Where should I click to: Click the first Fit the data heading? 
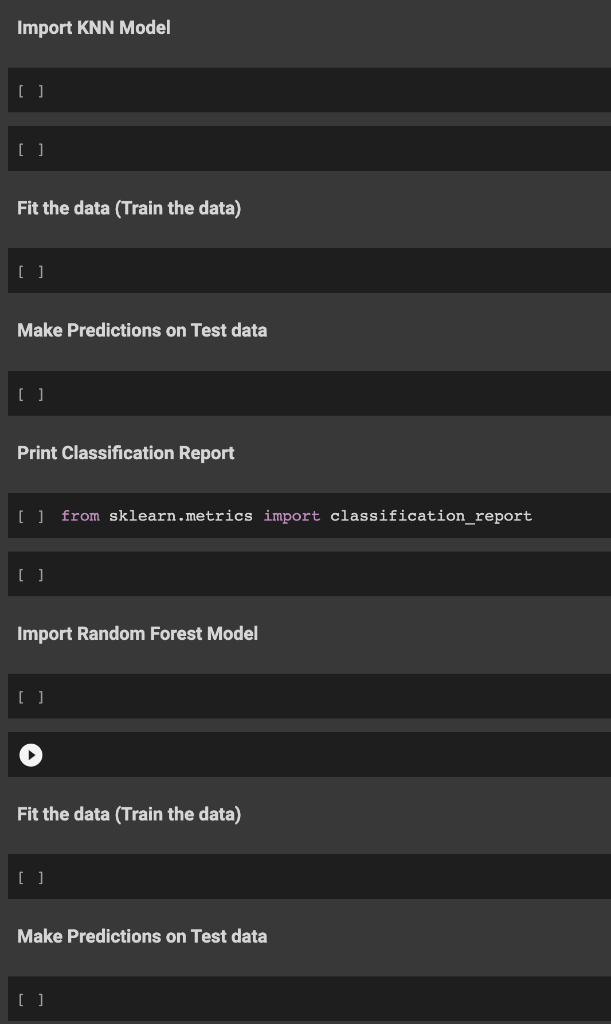point(128,208)
